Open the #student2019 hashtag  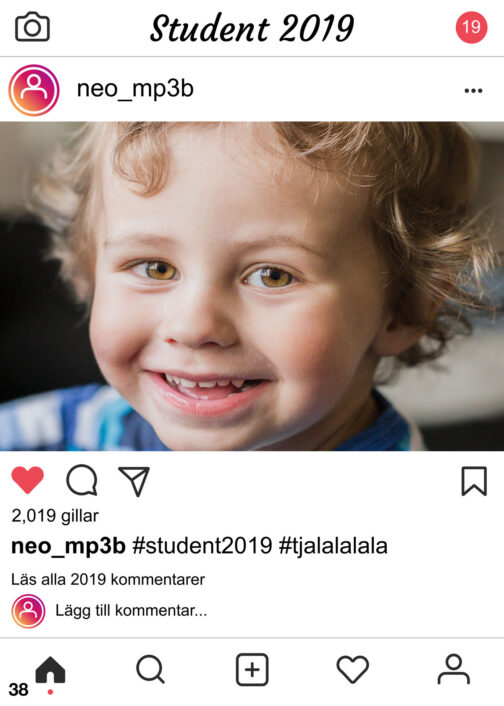pyautogui.click(x=202, y=546)
